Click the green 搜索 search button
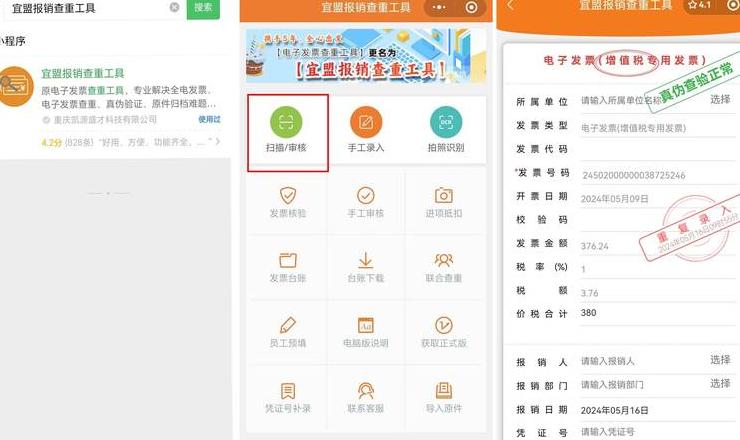Image resolution: width=740 pixels, height=440 pixels. [x=203, y=8]
